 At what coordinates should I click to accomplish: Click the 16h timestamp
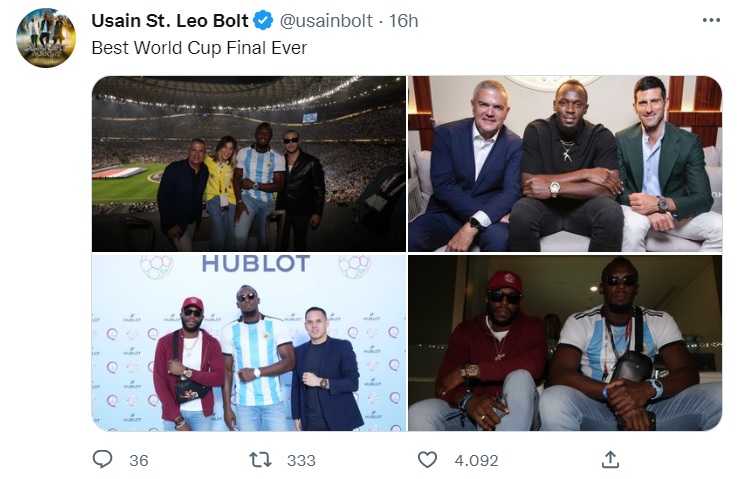coord(403,21)
